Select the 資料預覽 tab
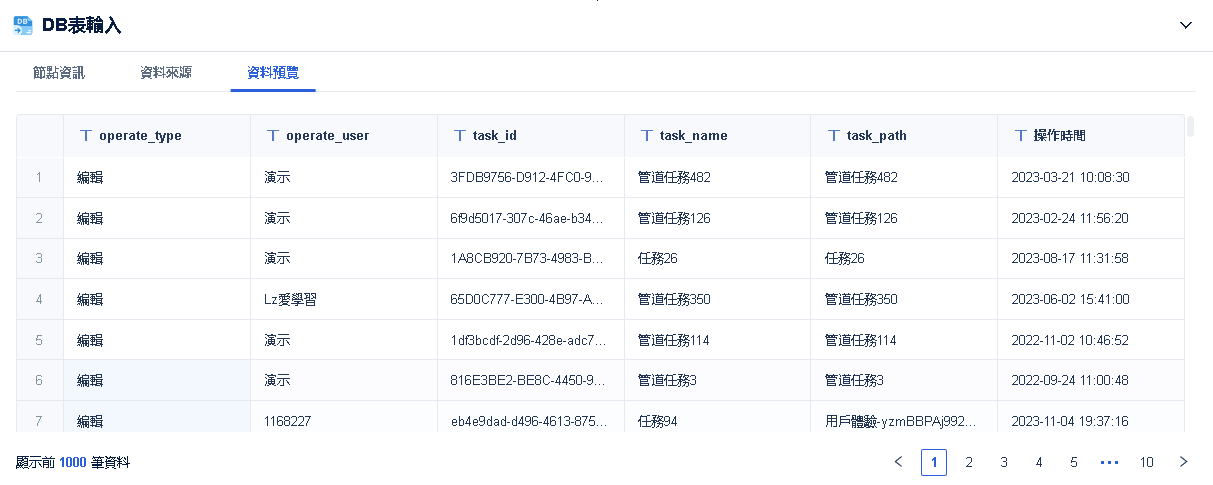This screenshot has width=1213, height=485. click(273, 72)
